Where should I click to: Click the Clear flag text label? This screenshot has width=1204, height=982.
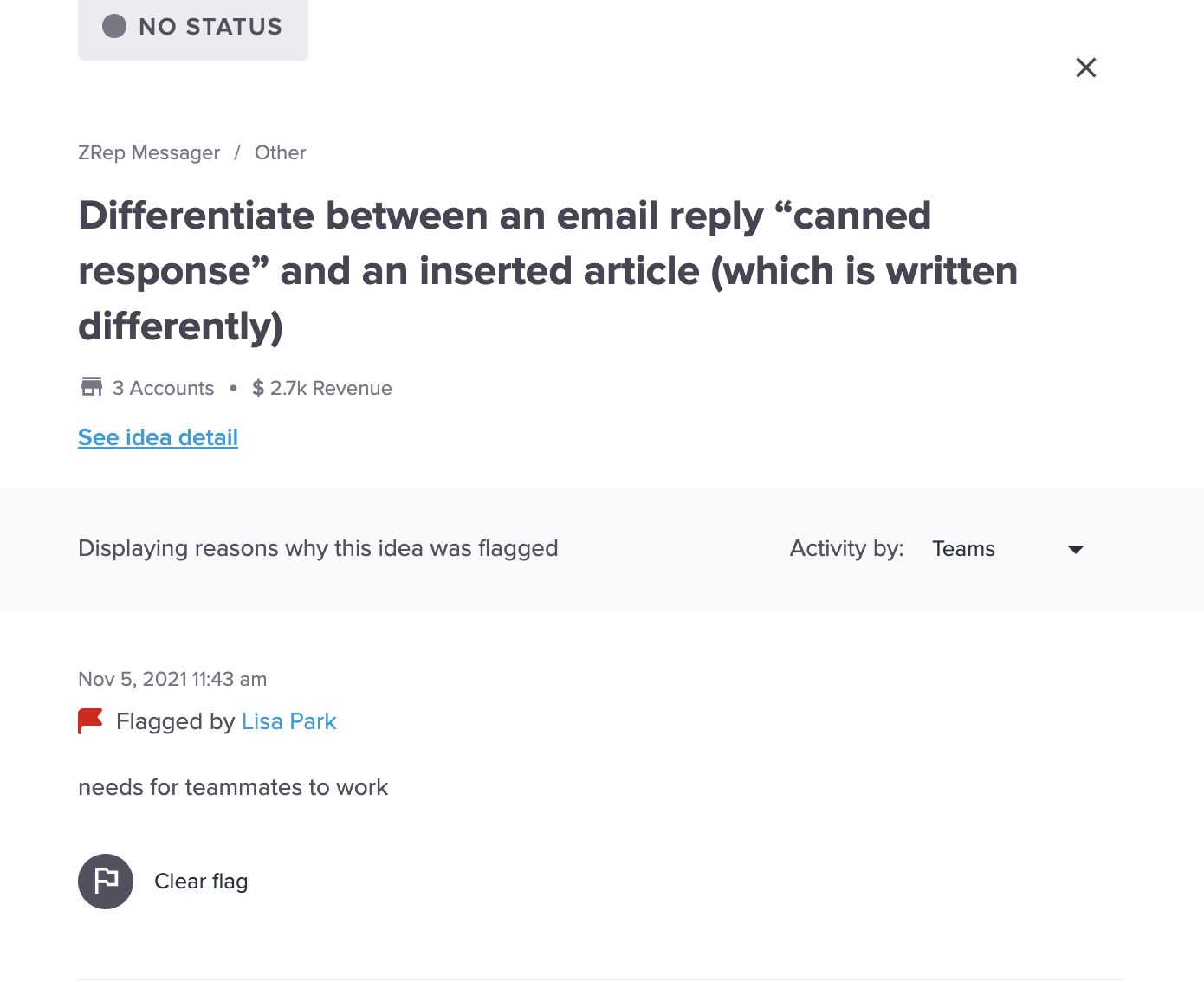[201, 882]
